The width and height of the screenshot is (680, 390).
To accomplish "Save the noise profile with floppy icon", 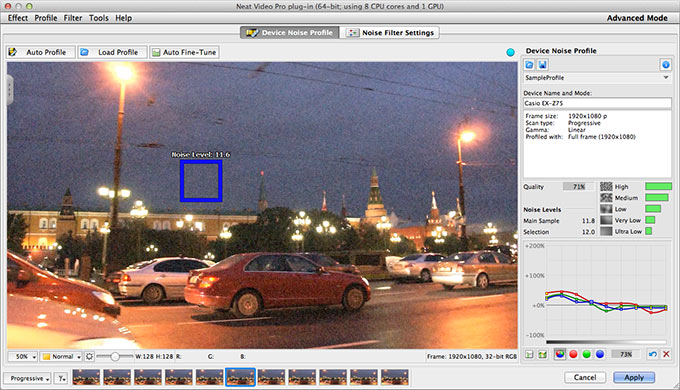I will [x=543, y=65].
